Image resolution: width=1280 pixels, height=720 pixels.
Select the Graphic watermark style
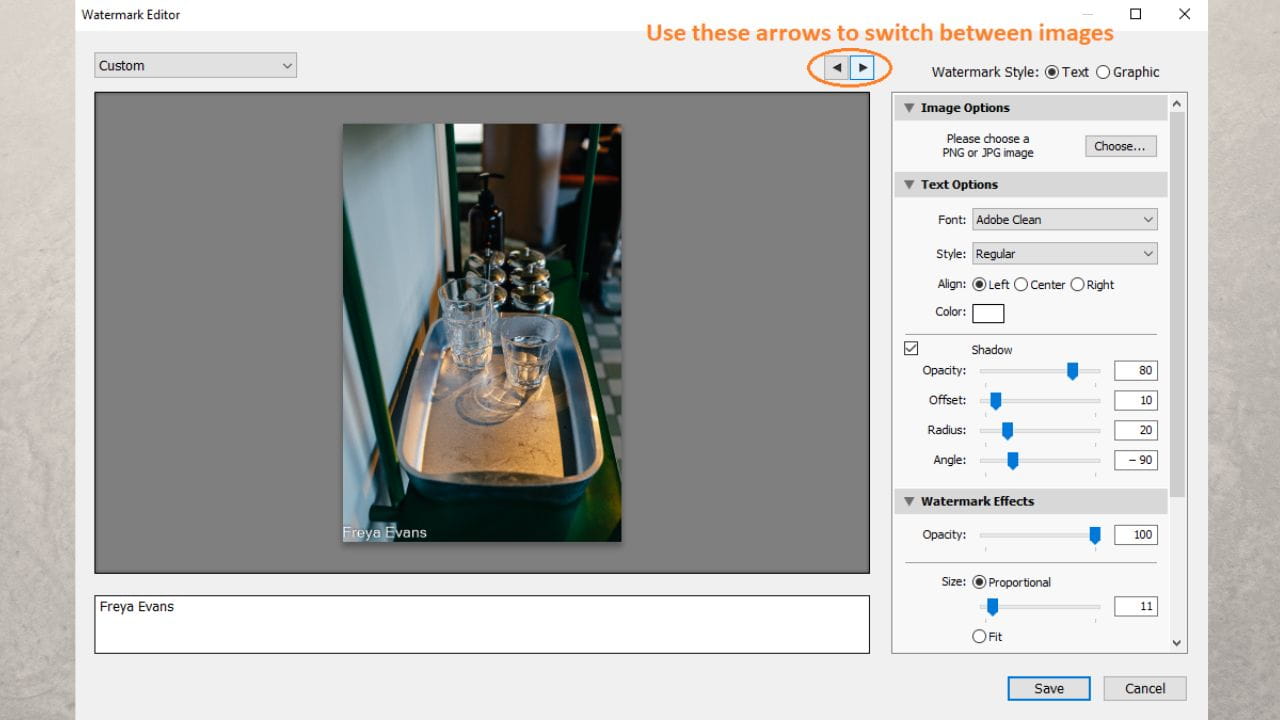(x=1103, y=72)
